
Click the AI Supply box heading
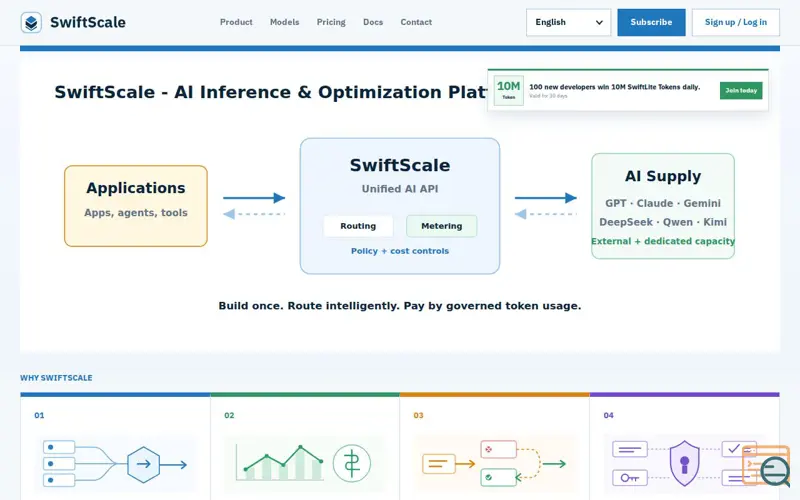[x=663, y=176]
